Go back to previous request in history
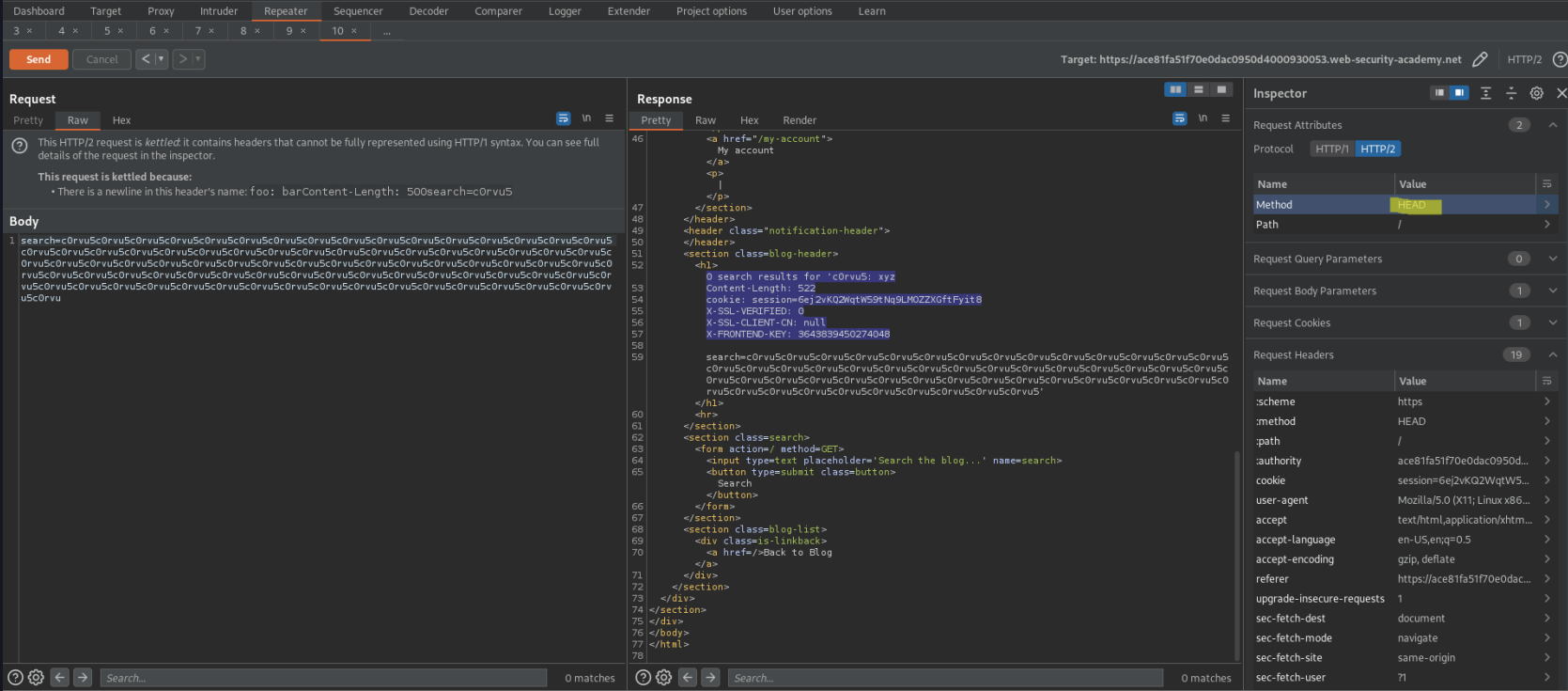Image resolution: width=1568 pixels, height=691 pixels. (146, 59)
